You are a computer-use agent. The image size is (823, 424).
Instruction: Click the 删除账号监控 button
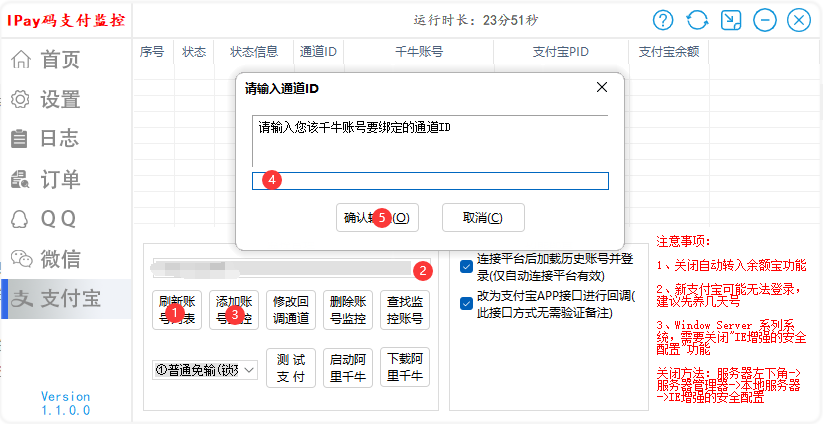[x=348, y=310]
